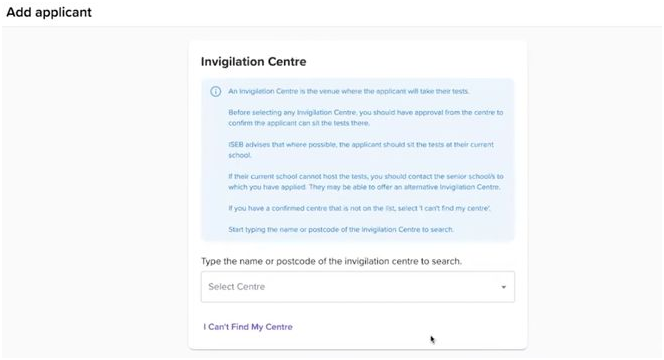664x360 pixels.
Task: Click the info circle icon in blue notice
Action: pyautogui.click(x=216, y=91)
